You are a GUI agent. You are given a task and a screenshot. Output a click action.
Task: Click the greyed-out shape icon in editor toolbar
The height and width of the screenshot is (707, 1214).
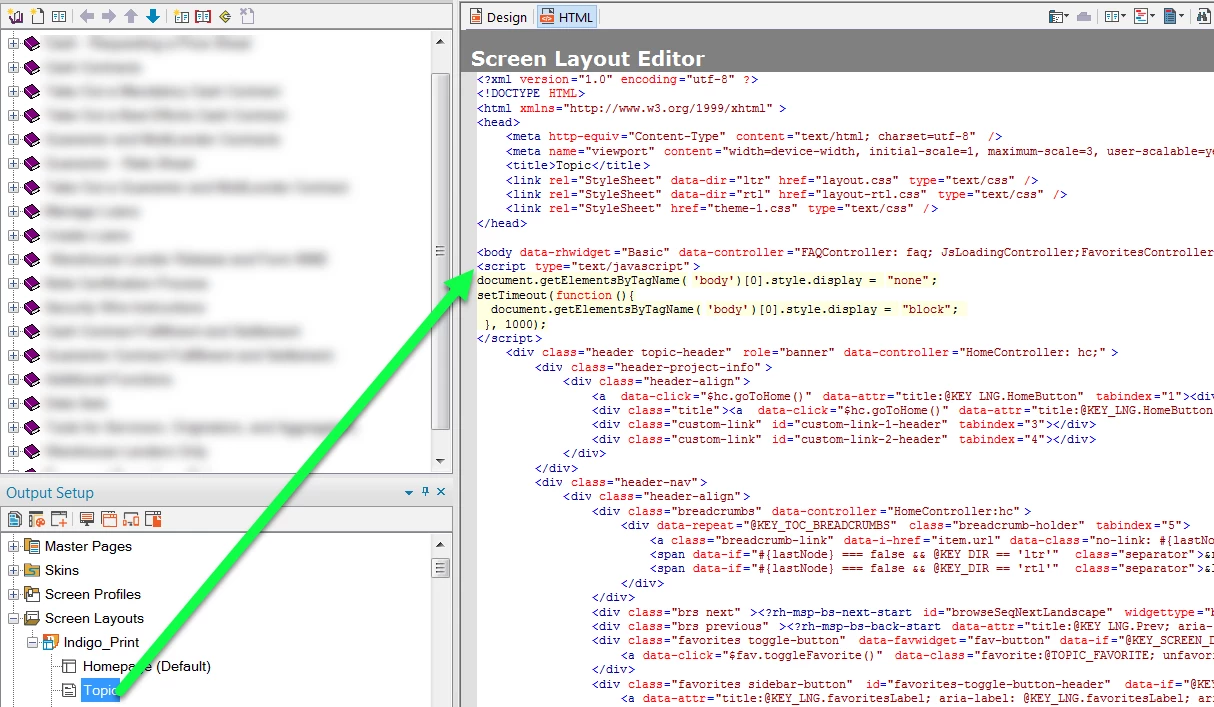(1084, 16)
